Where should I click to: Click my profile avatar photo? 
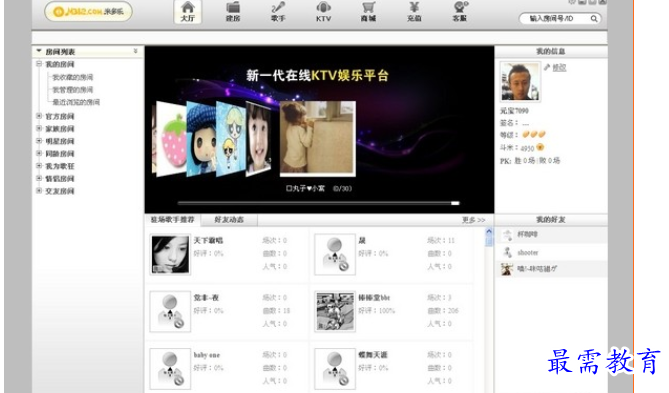point(520,82)
